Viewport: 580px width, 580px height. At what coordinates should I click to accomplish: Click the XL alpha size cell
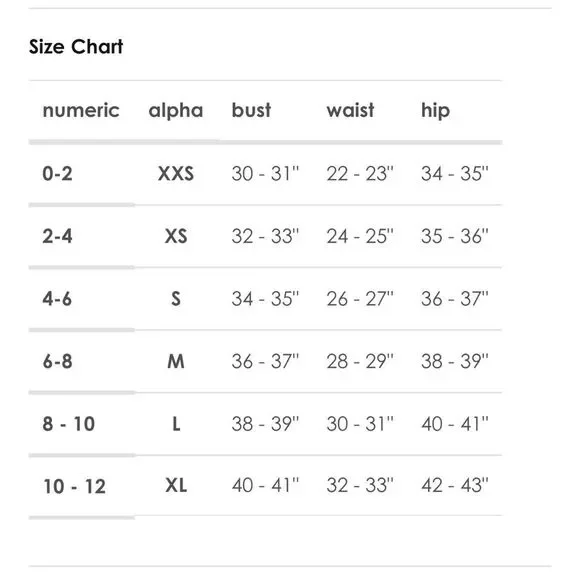click(176, 485)
